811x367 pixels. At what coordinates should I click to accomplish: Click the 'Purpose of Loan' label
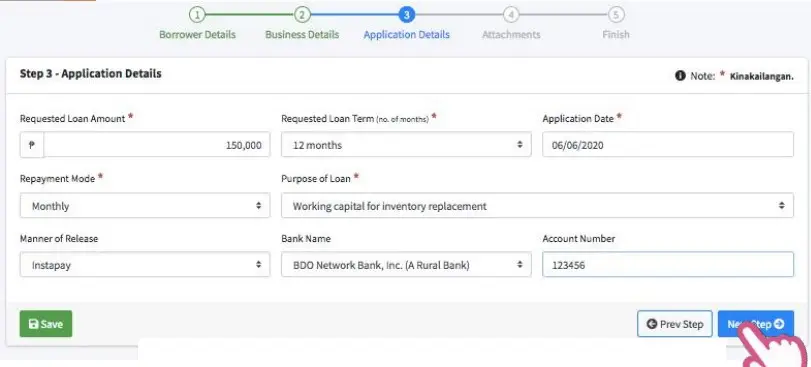pos(316,178)
